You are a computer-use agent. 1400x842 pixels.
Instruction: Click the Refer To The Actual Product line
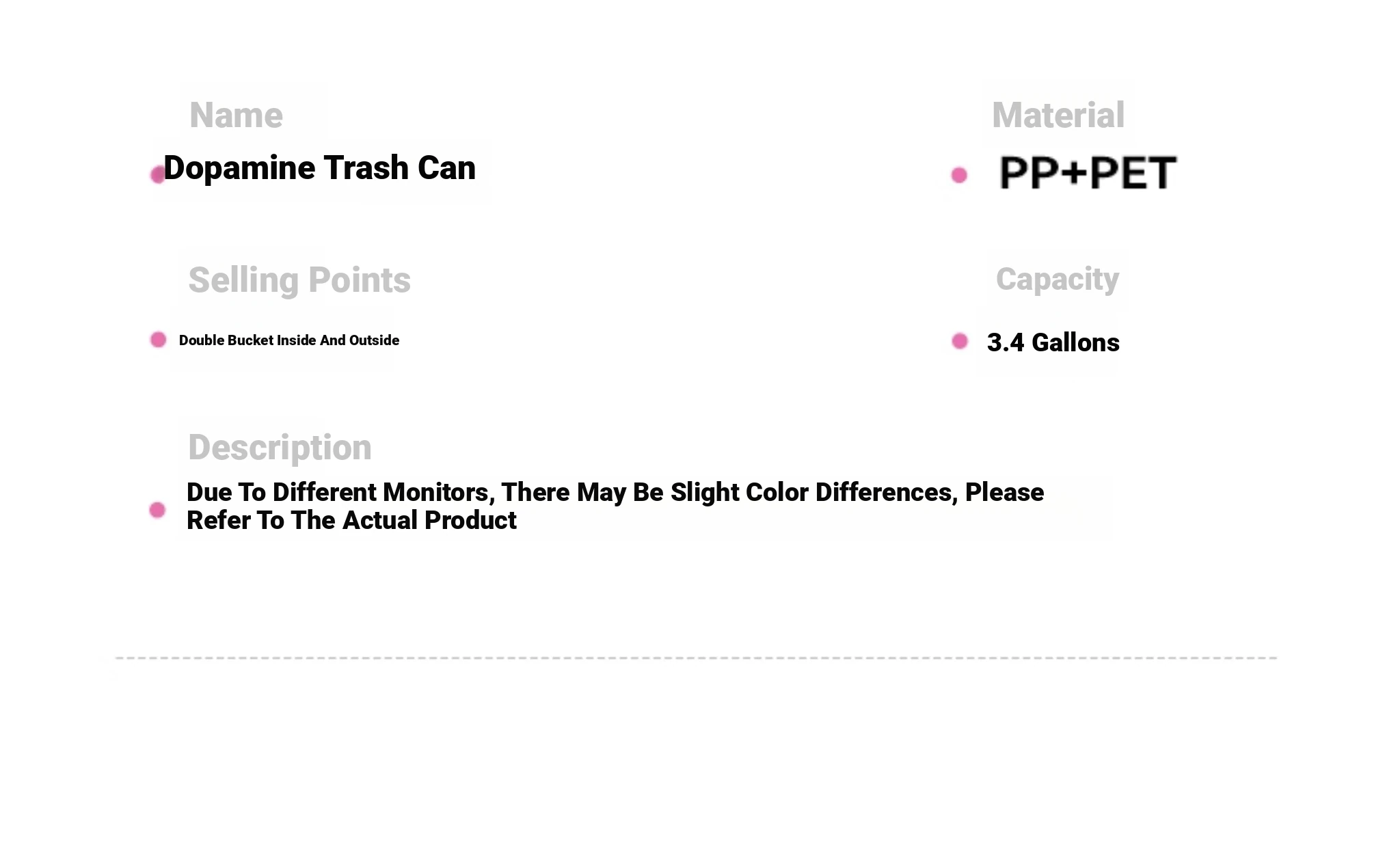(x=351, y=521)
